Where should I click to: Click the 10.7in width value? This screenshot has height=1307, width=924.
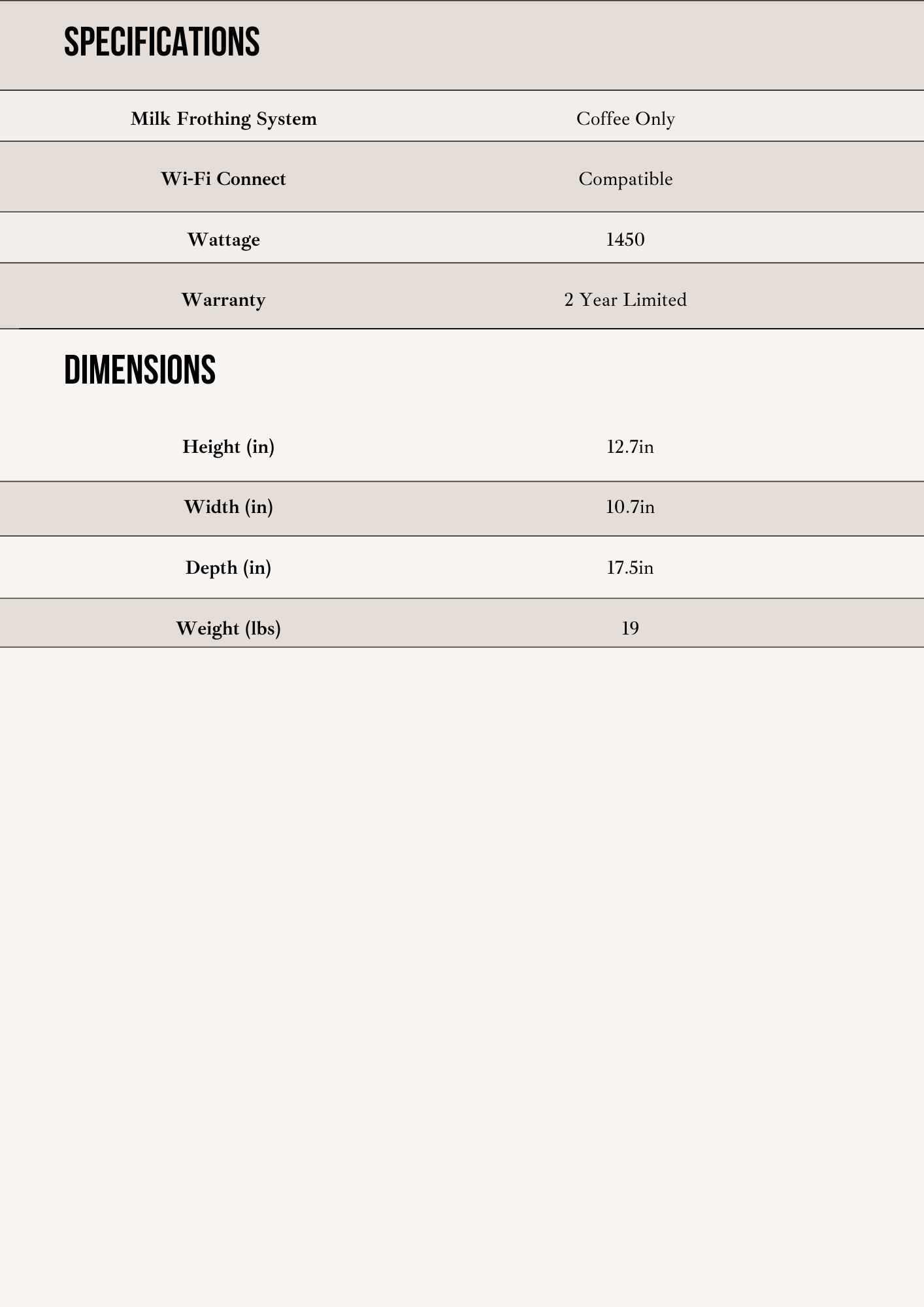630,507
